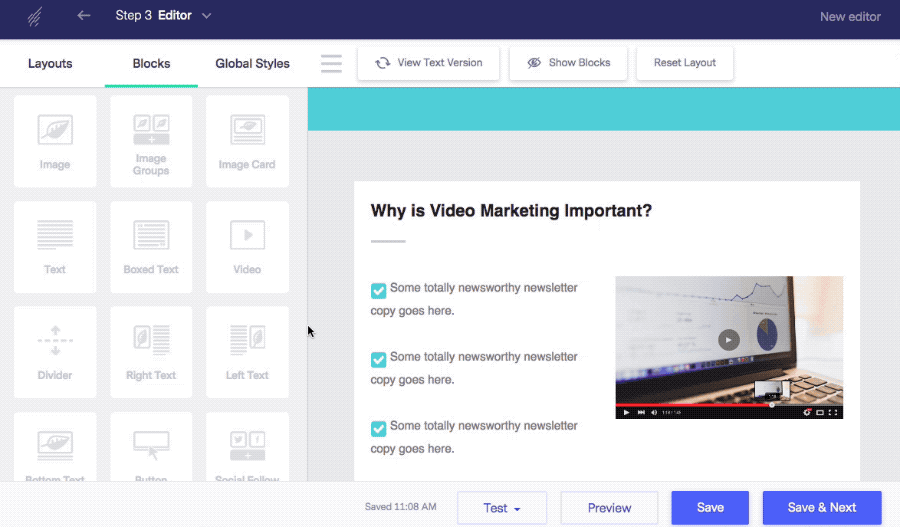This screenshot has width=900, height=527.
Task: Expand the Step 3 Editor dropdown chevron
Action: click(x=207, y=16)
